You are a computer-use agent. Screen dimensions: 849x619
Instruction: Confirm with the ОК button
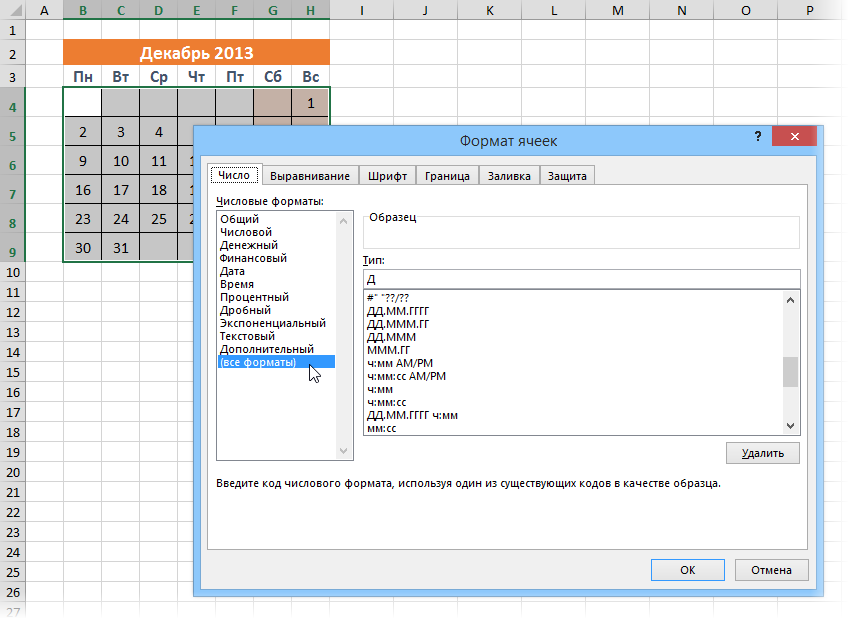pyautogui.click(x=687, y=569)
